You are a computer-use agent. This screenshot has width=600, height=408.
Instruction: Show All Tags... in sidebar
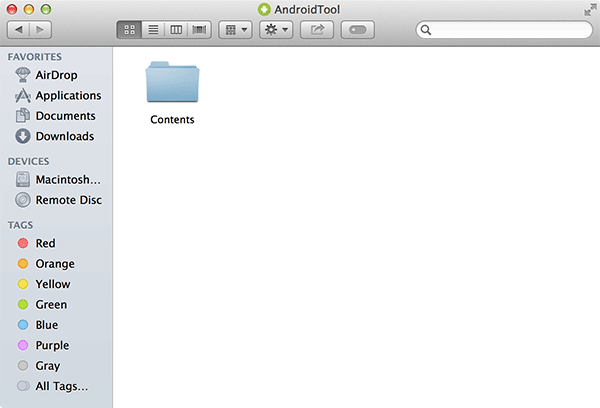[62, 386]
